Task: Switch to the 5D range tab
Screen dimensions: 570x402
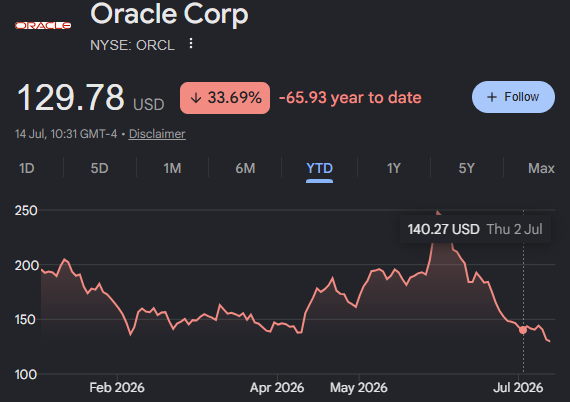Action: click(99, 168)
